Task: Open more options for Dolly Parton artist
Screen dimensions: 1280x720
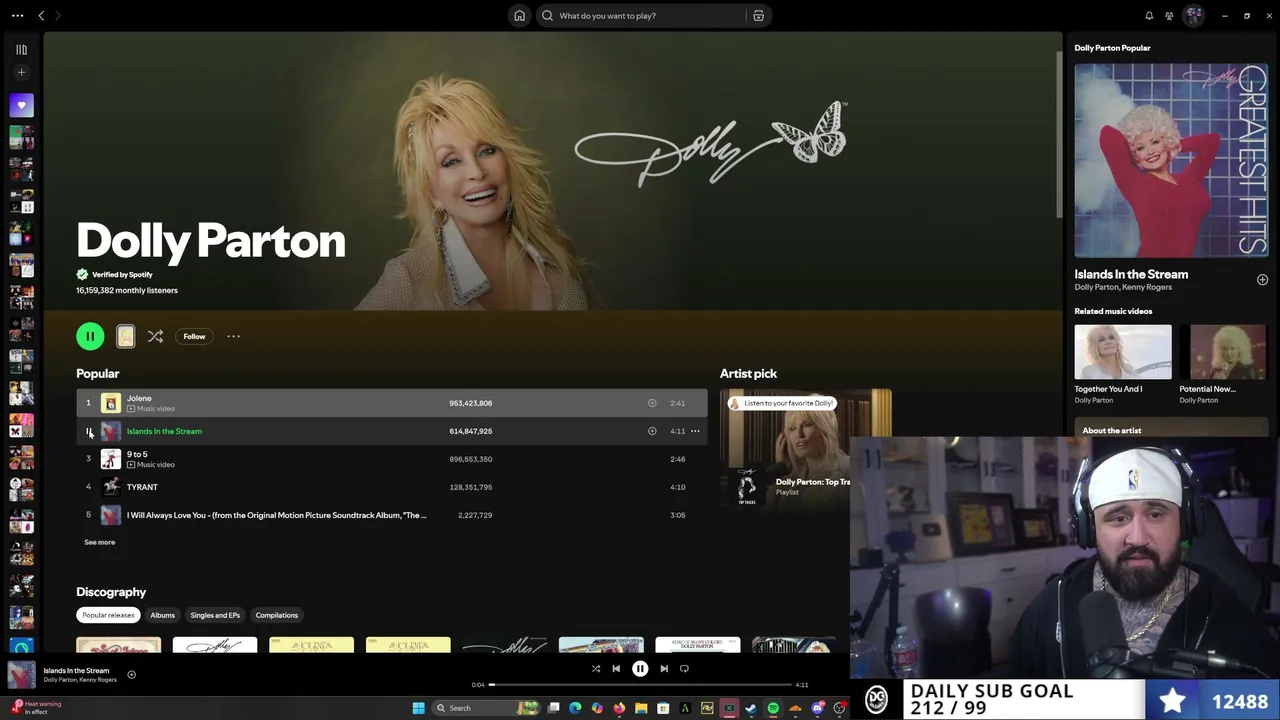Action: click(x=233, y=336)
